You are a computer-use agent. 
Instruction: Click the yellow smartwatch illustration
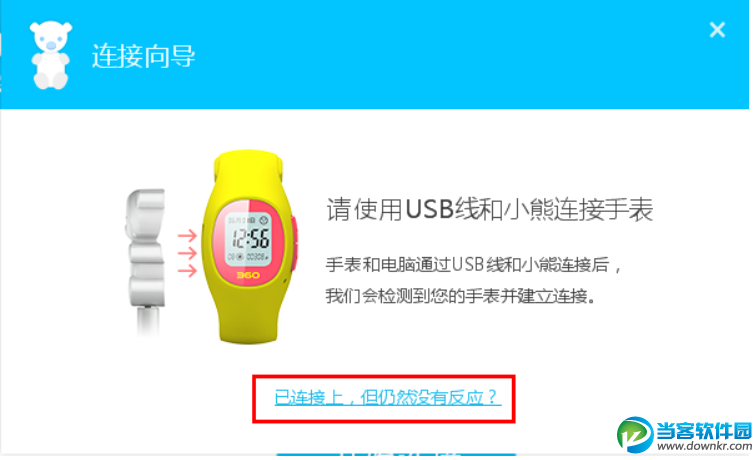click(x=250, y=246)
